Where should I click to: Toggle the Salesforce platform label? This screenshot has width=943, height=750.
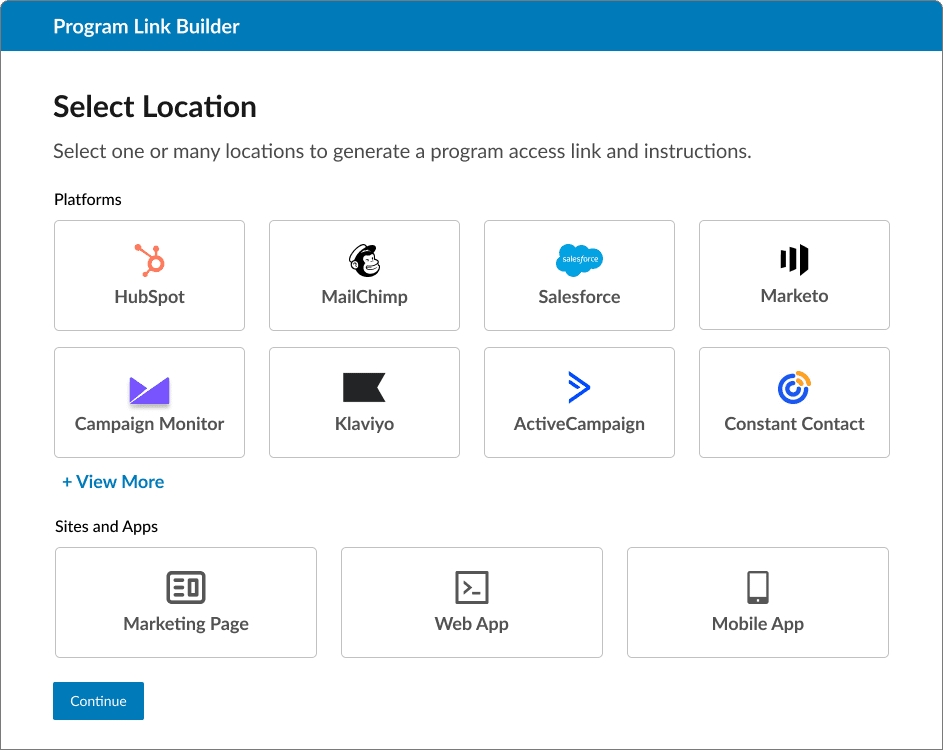[x=579, y=297]
